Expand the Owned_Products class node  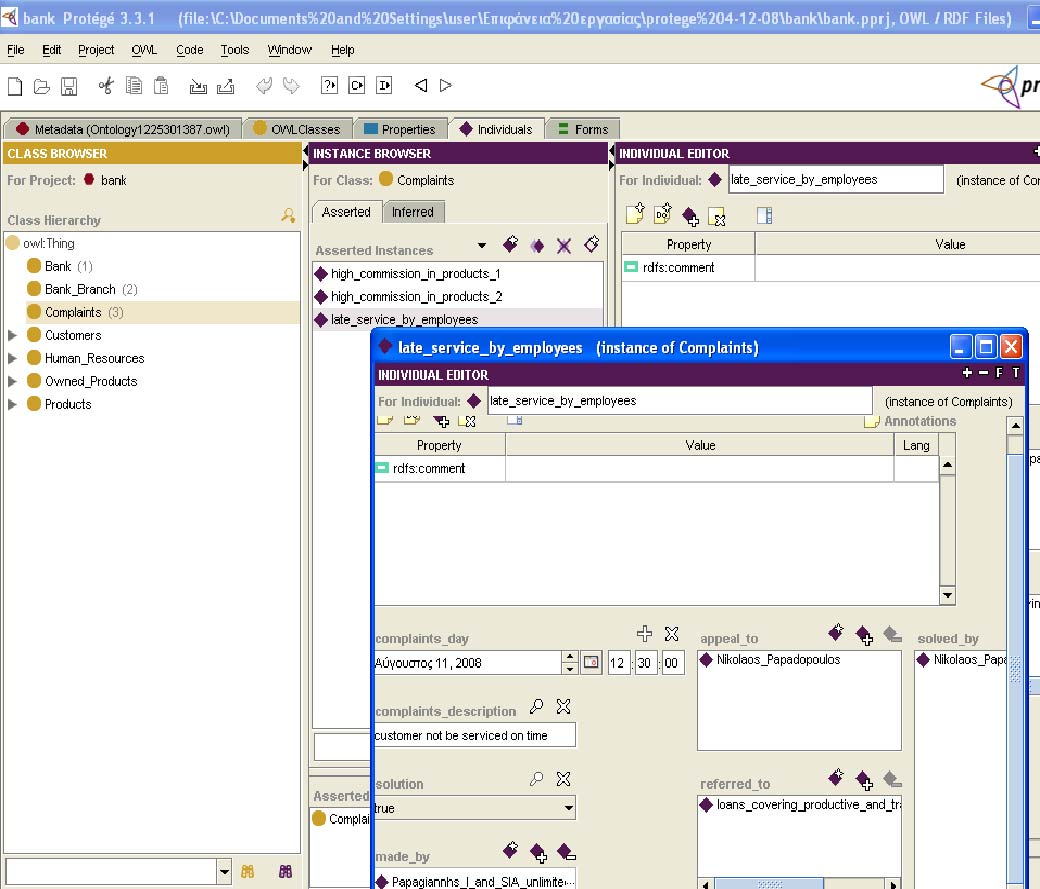(12, 381)
